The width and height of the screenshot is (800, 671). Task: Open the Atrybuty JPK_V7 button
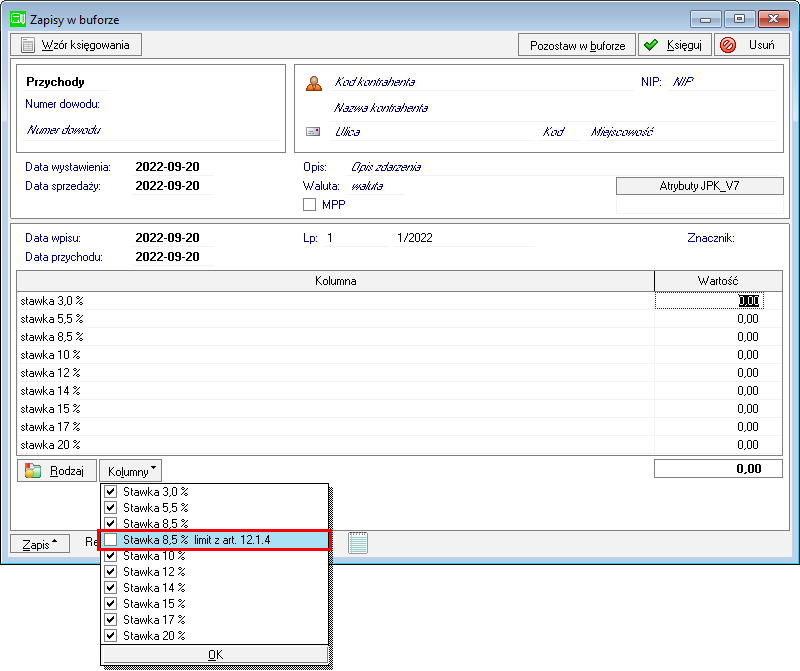[x=699, y=186]
